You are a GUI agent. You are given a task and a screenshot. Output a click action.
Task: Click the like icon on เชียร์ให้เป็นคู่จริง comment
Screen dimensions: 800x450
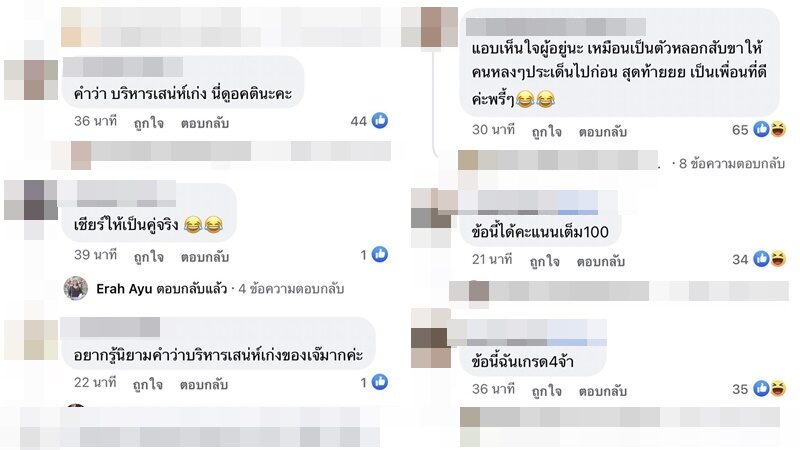coord(380,254)
